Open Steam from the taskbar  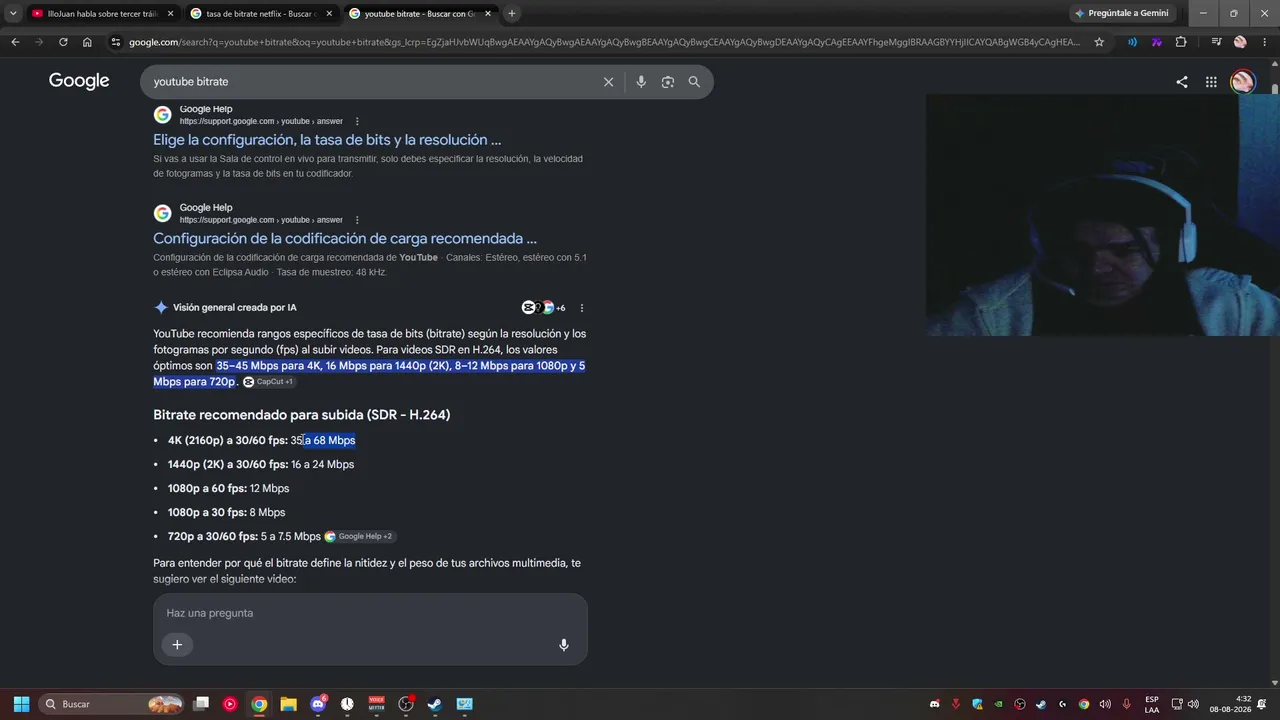[435, 704]
